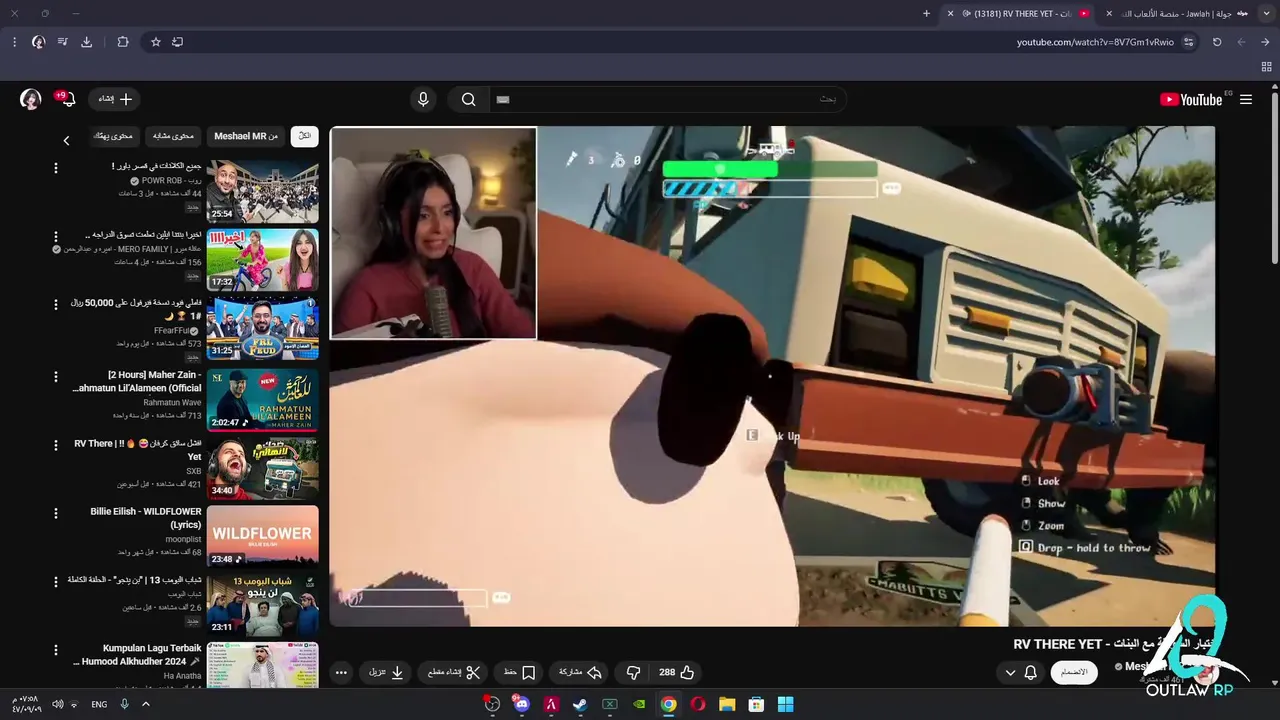This screenshot has height=720, width=1280.
Task: Share the video (مشاركة)
Action: tap(580, 672)
